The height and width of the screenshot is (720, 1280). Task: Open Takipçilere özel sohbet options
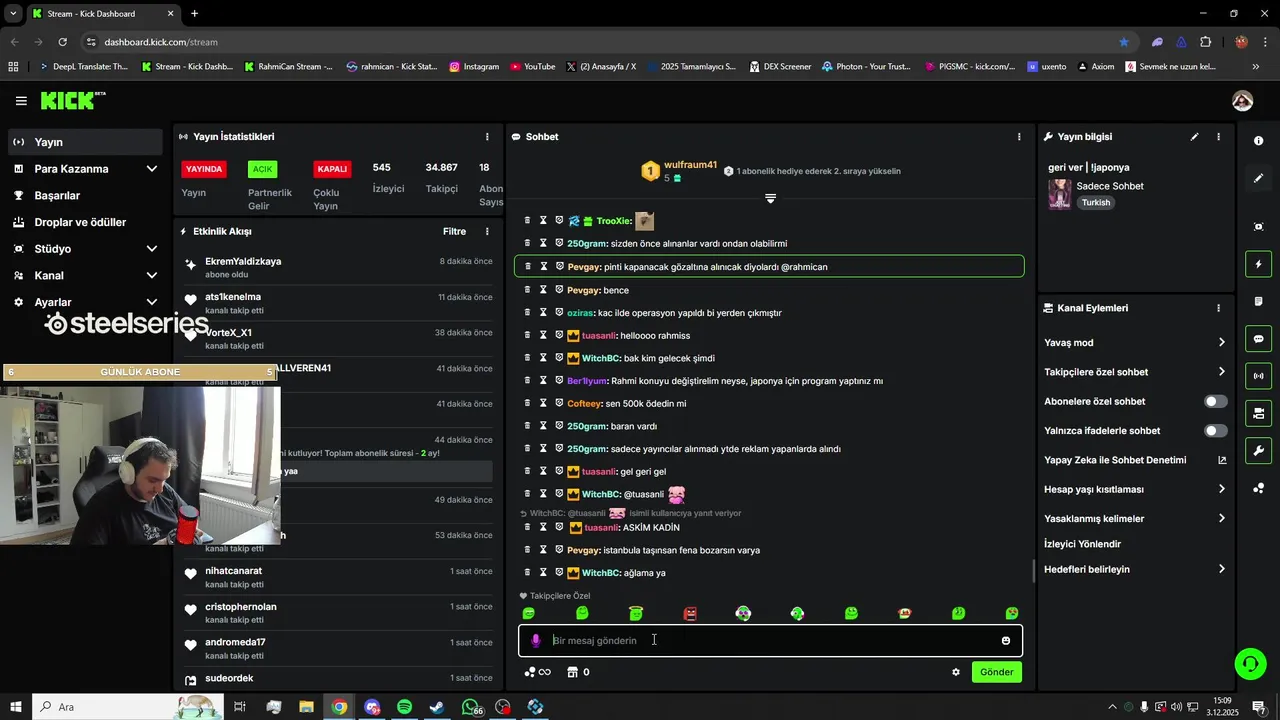point(1134,372)
